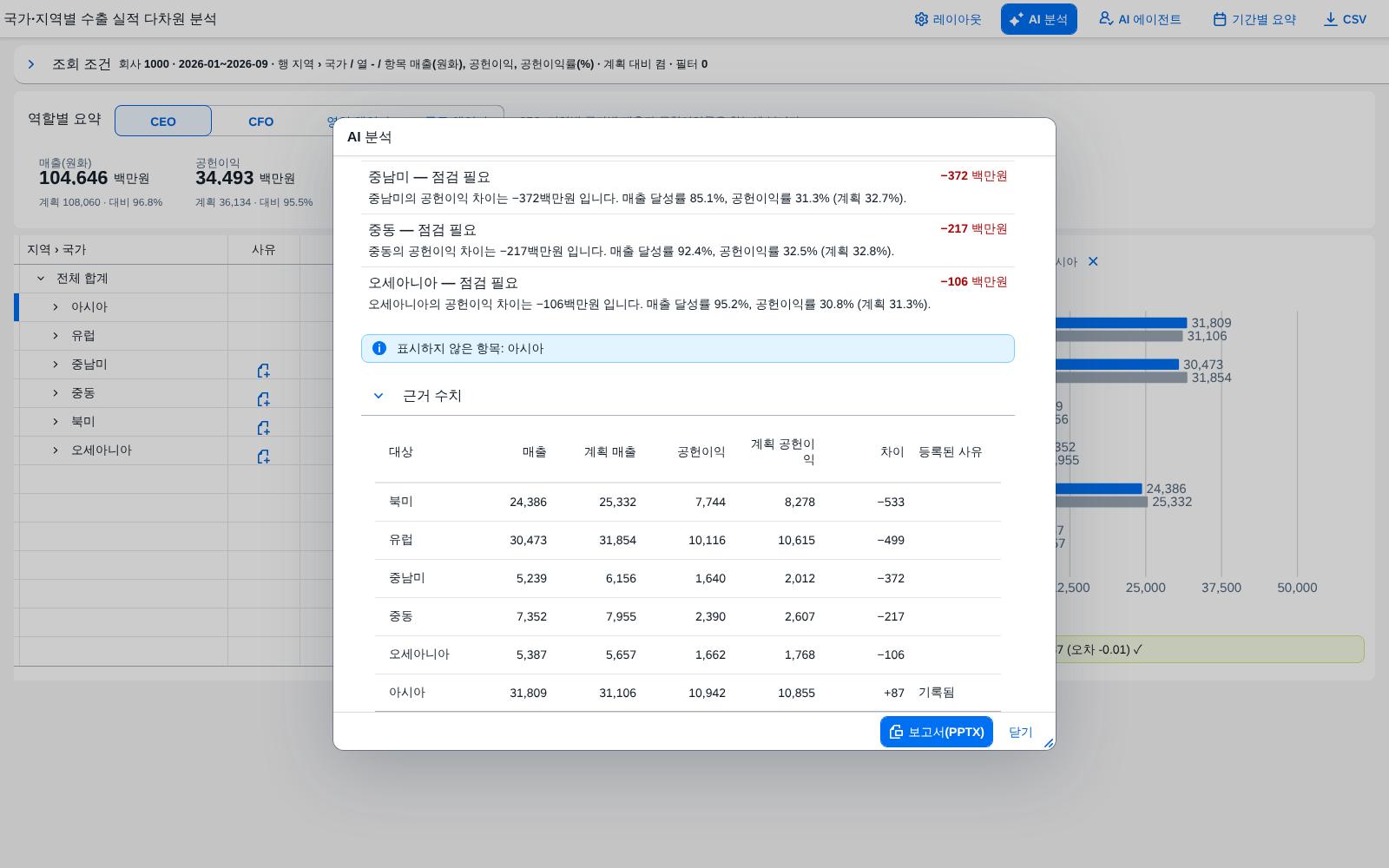
Task: Click the −217 백만원 variance value
Action: pyautogui.click(x=974, y=229)
